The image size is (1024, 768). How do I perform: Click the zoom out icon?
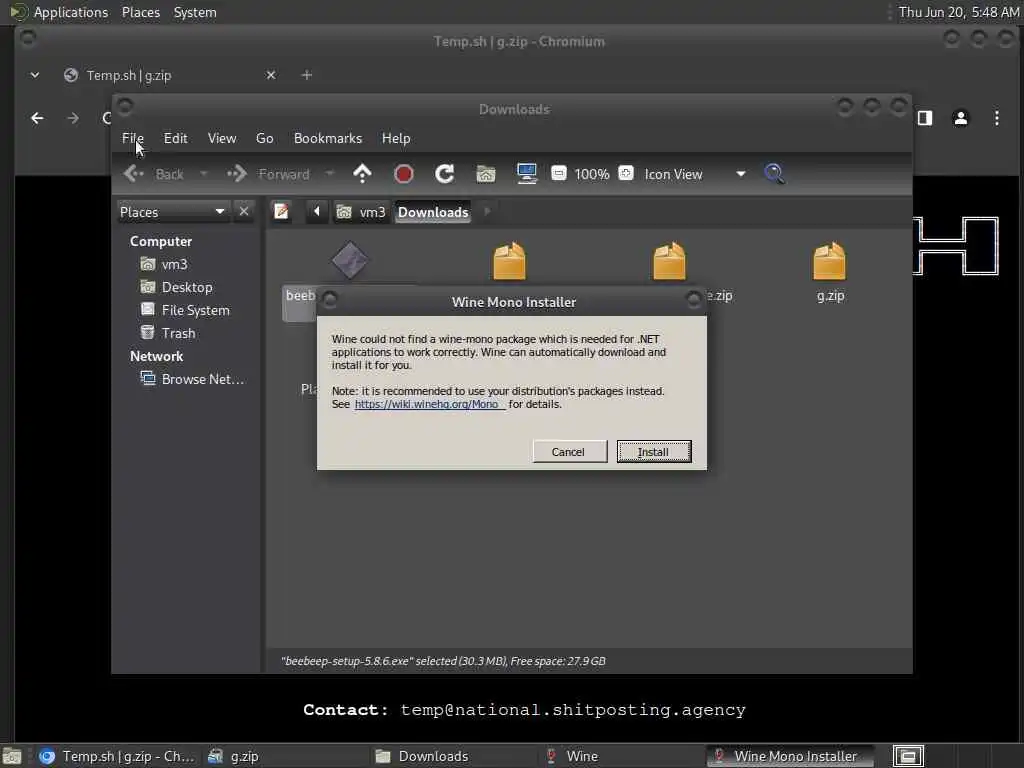(559, 173)
